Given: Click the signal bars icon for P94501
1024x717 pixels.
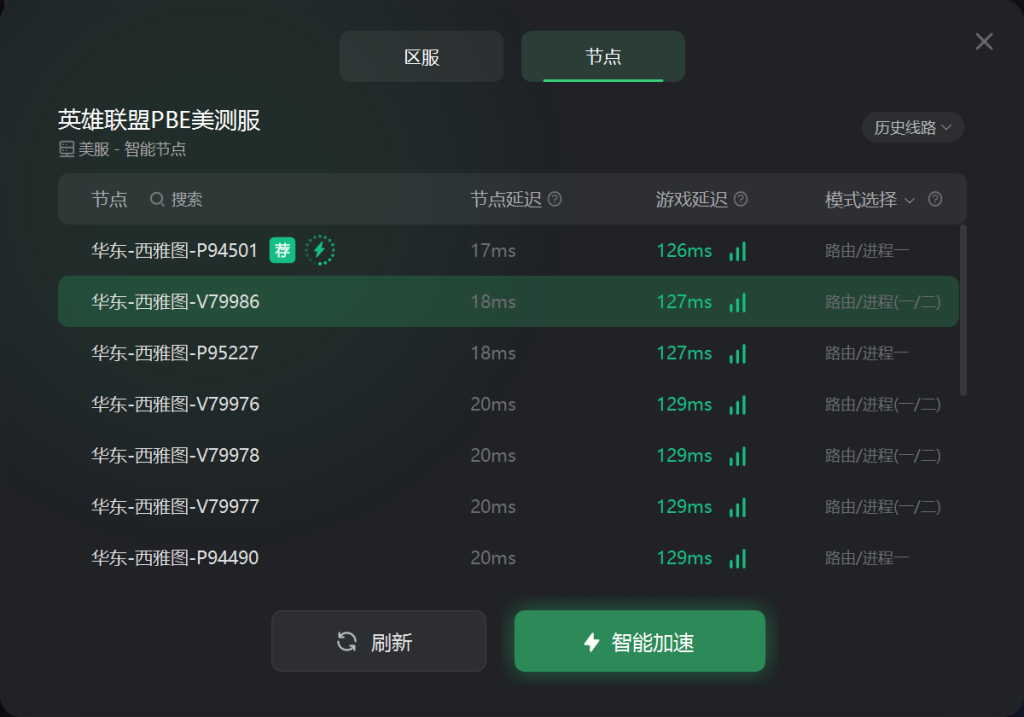Looking at the screenshot, I should point(737,251).
